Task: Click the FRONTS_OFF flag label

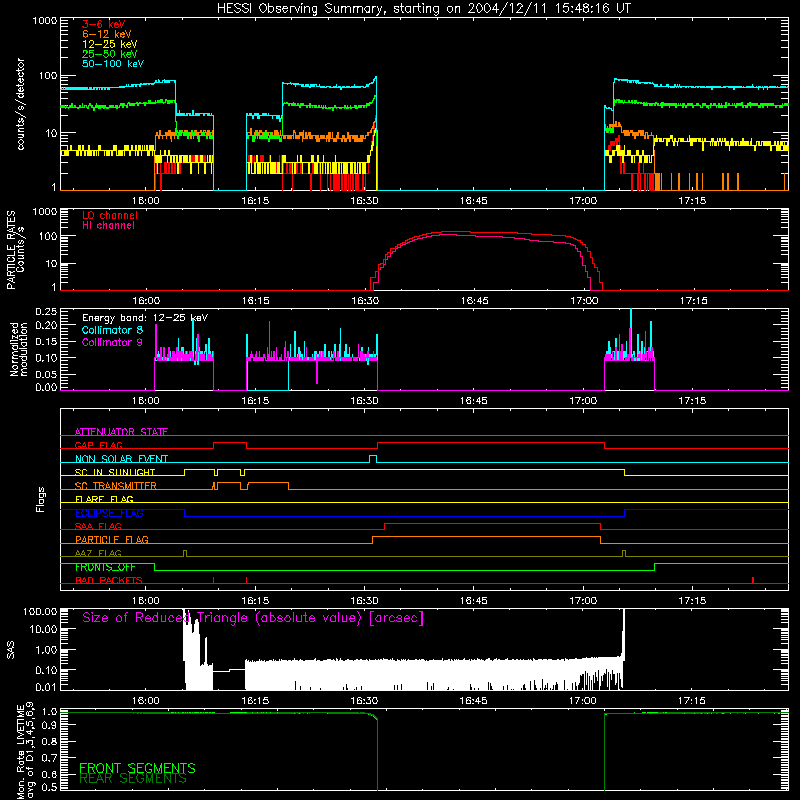Action: [105, 567]
